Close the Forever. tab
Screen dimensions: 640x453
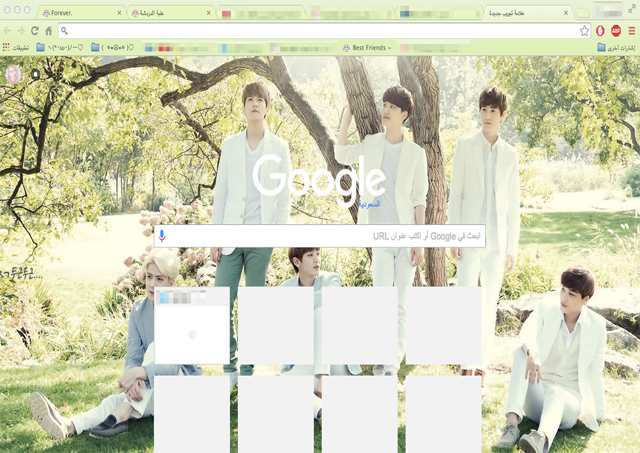(119, 13)
